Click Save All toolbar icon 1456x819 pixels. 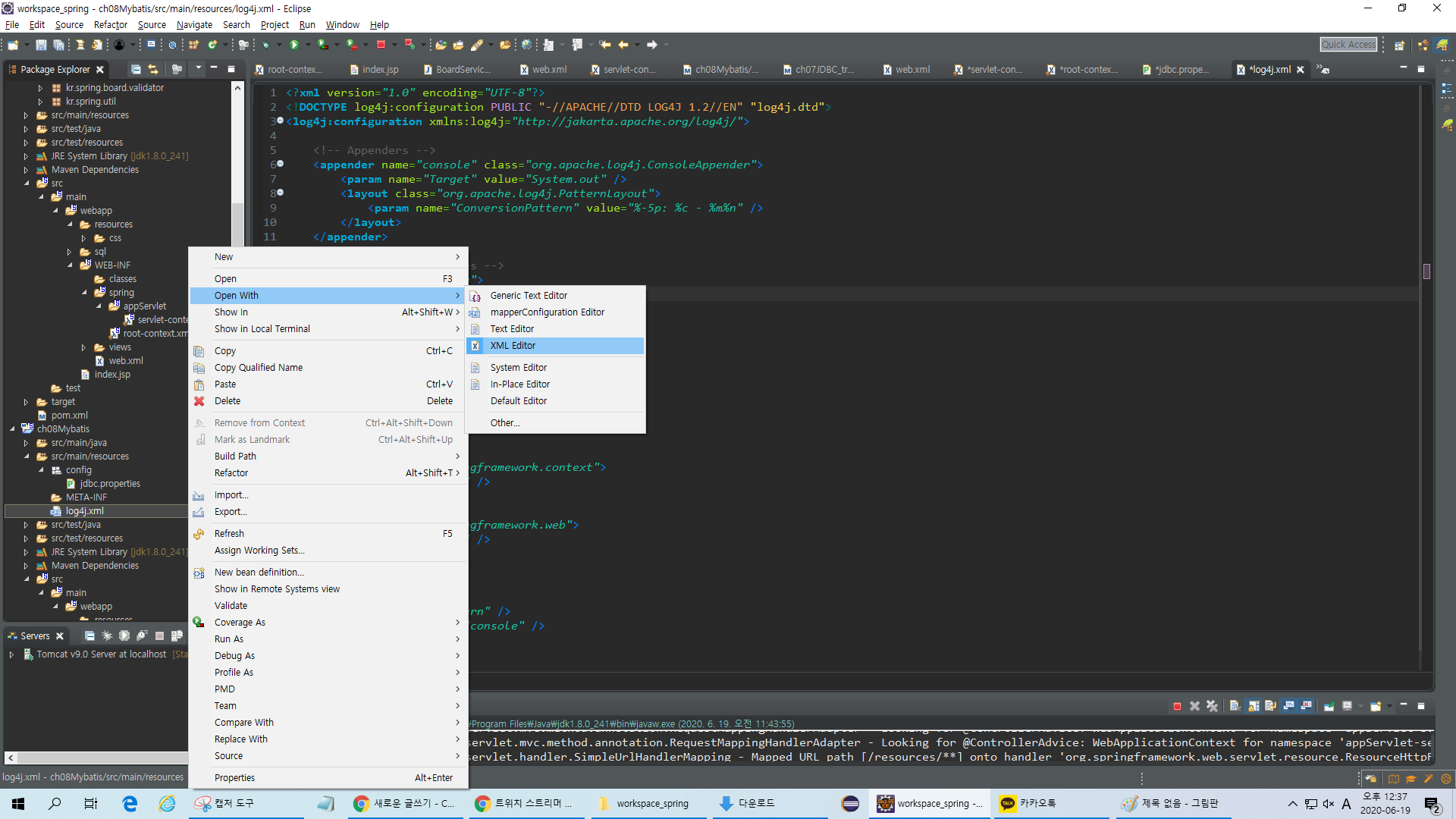(x=58, y=45)
